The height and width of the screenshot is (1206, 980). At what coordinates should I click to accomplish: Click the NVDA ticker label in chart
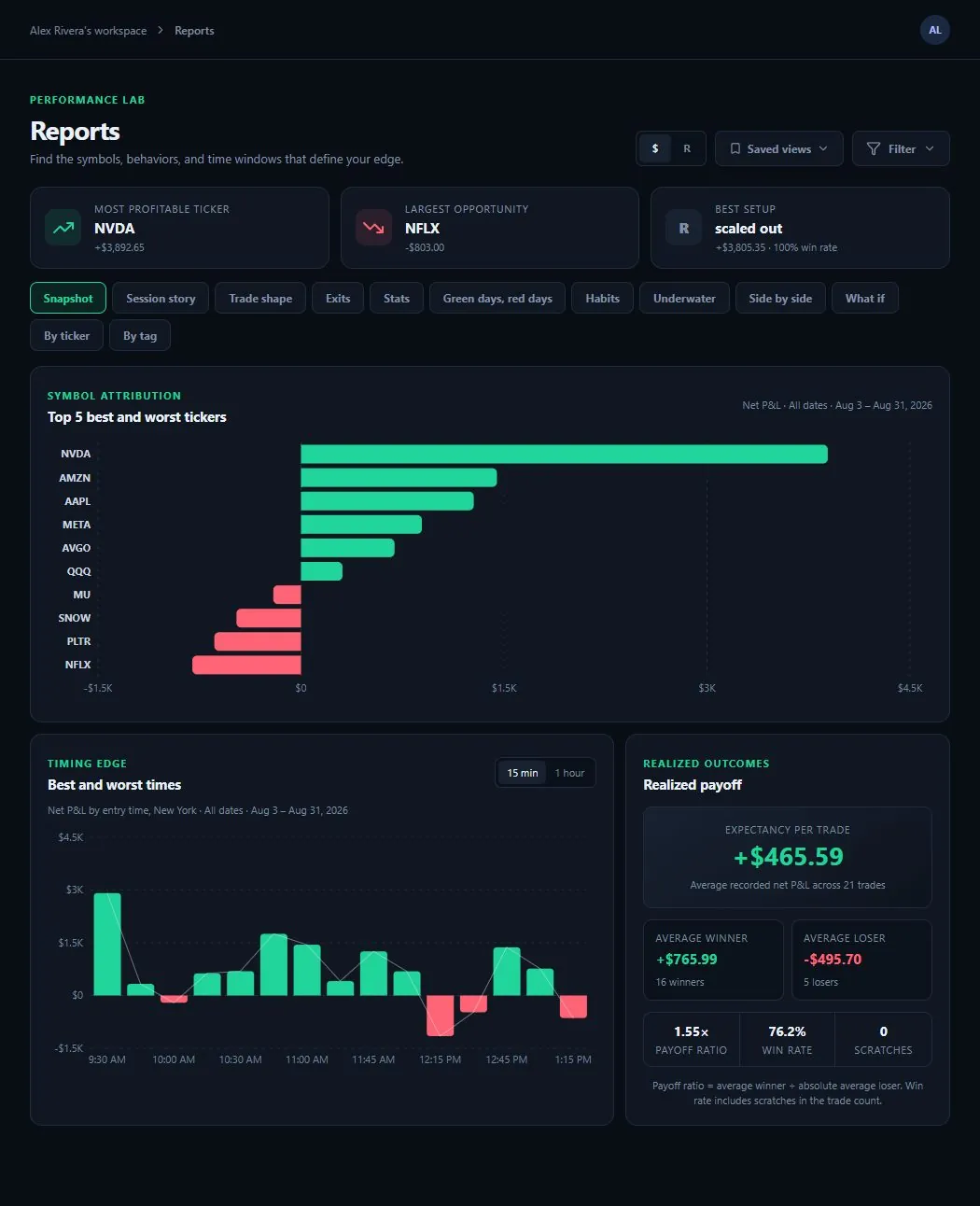coord(76,454)
